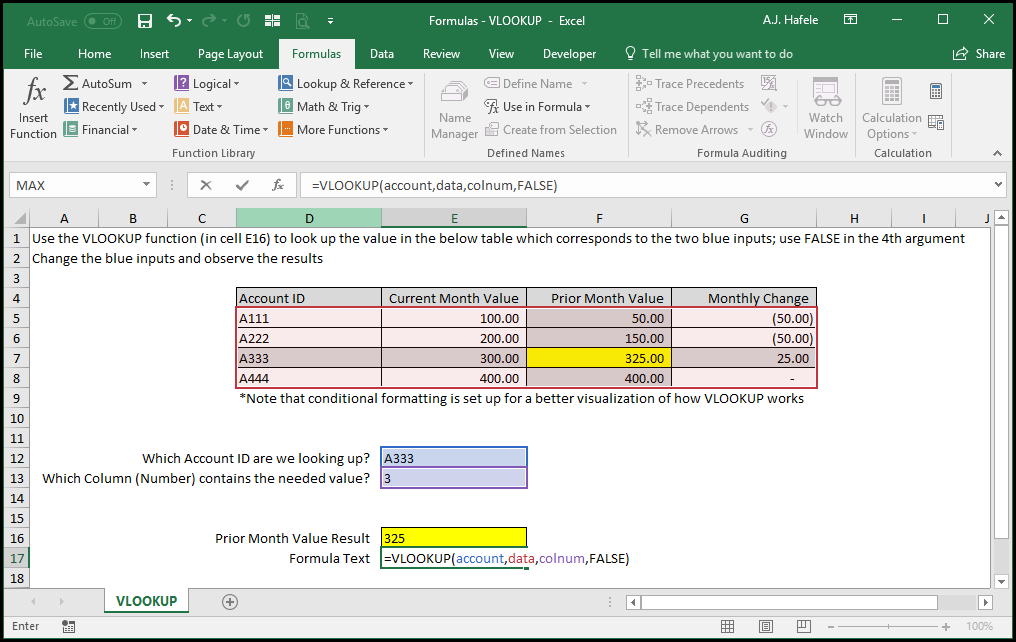Confirm the formula with the check mark
Screen dimensions: 1016x642
242,185
